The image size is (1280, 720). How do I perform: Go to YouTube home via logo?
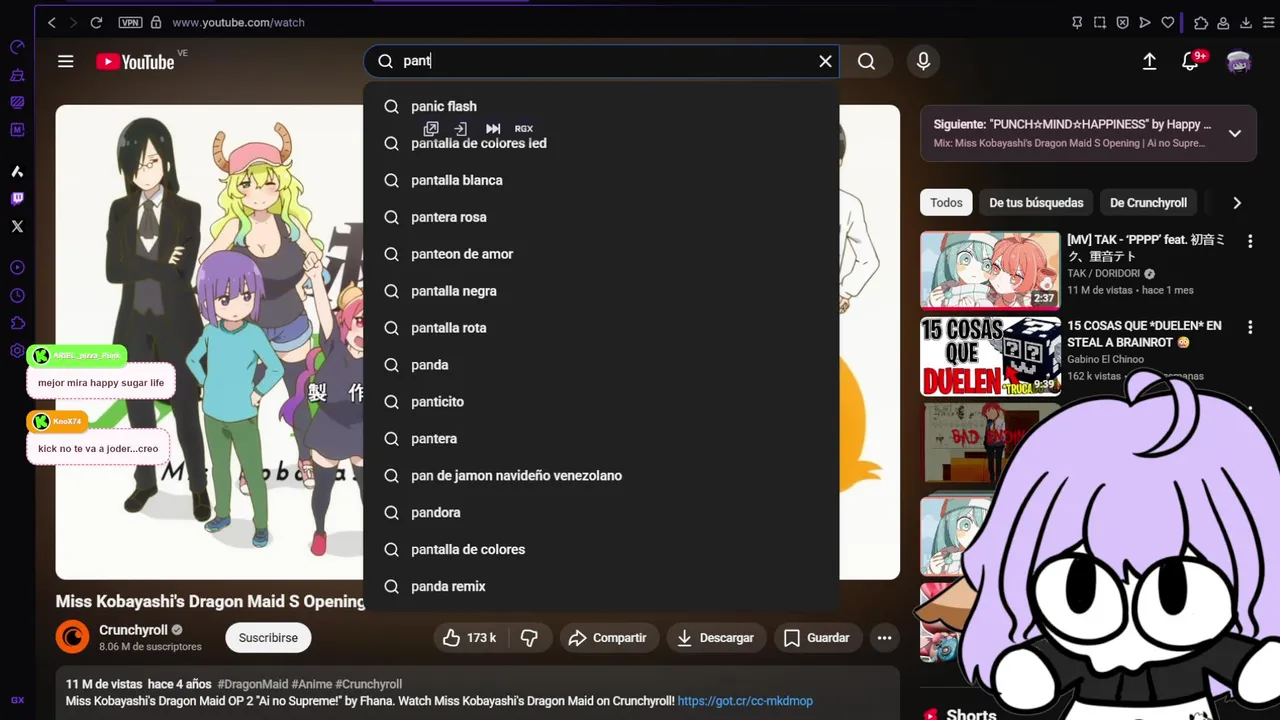coord(135,62)
